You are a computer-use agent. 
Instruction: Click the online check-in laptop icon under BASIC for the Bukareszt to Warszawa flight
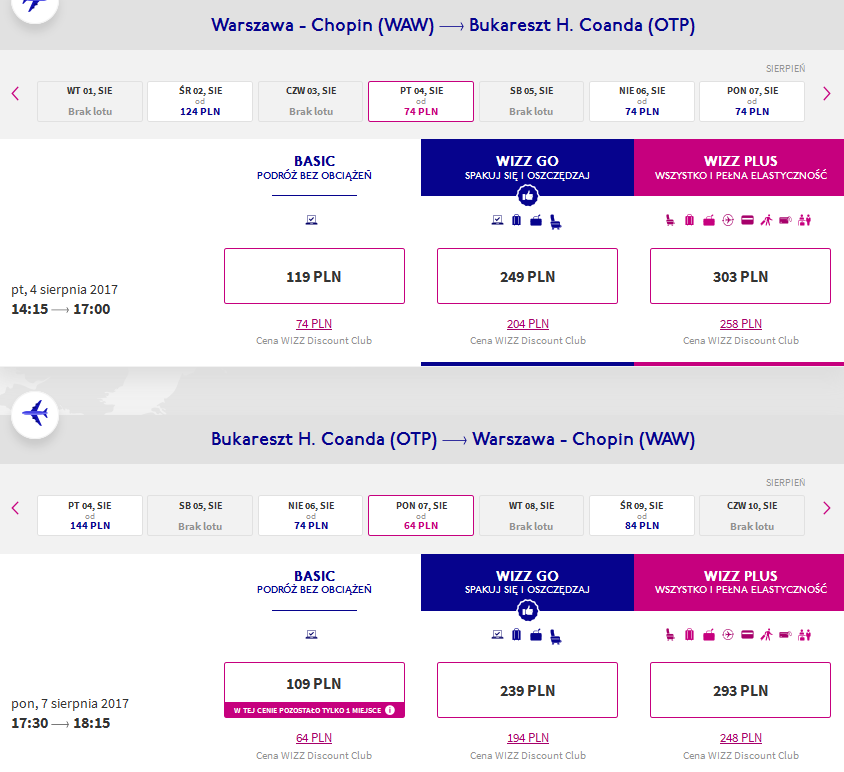coord(312,634)
